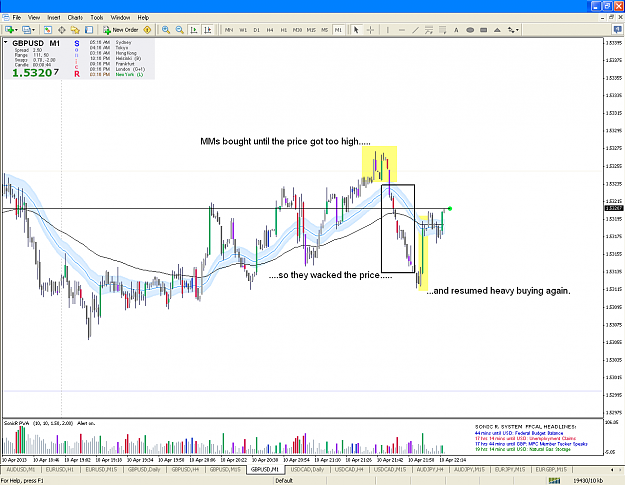625x485 pixels.
Task: Open the Help menu
Action: tap(143, 18)
